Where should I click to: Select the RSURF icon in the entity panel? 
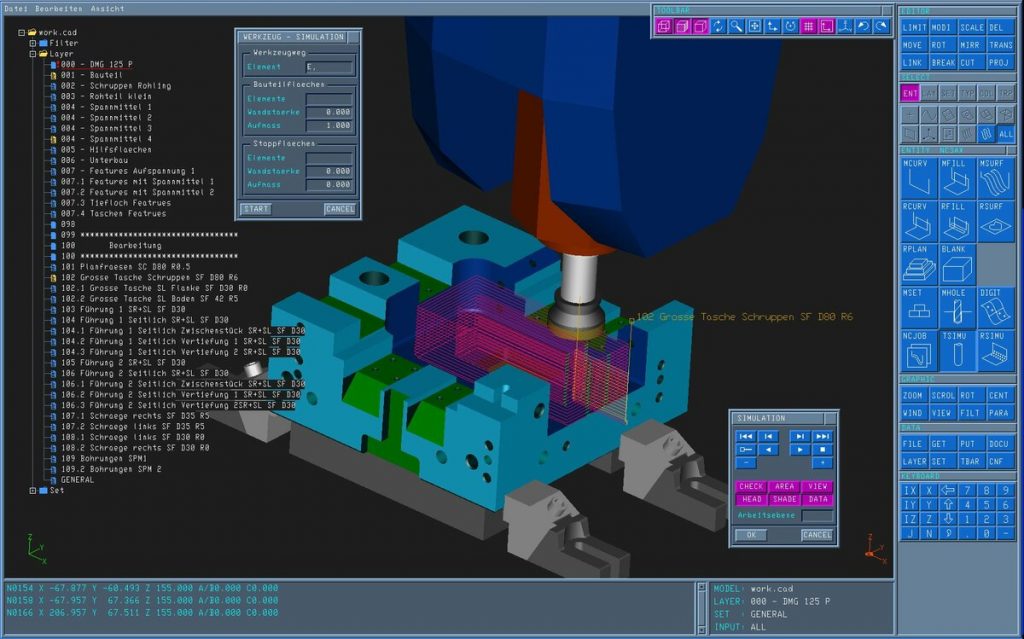tap(995, 222)
